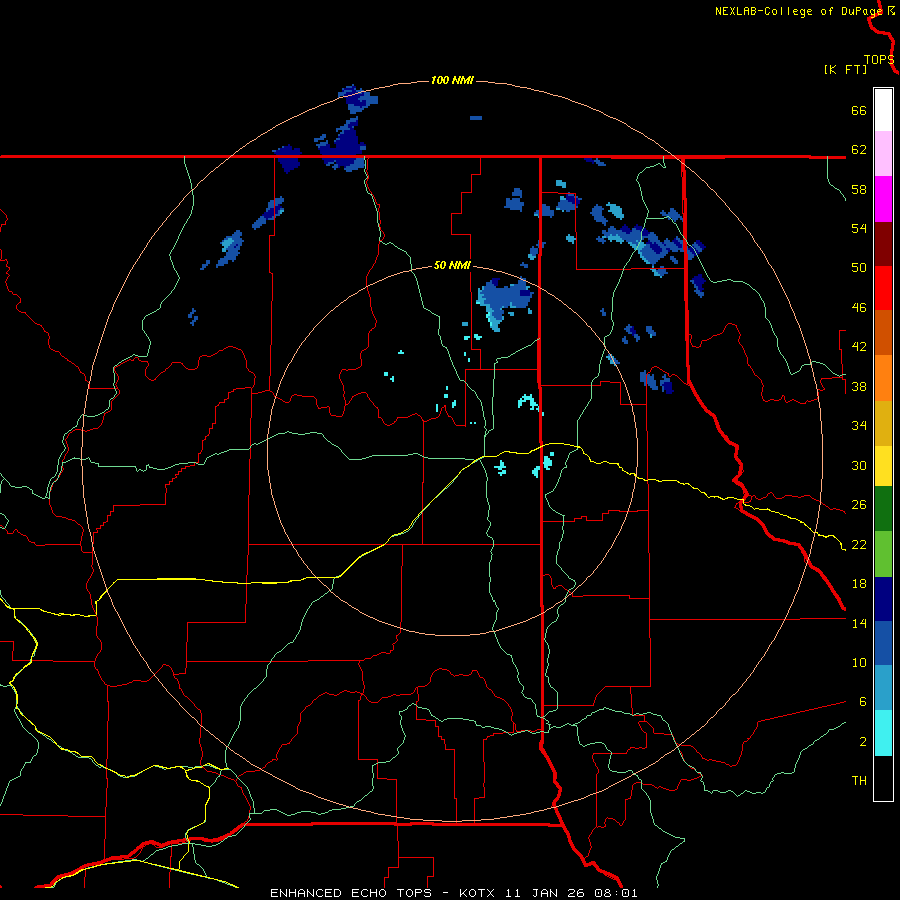Viewport: 900px width, 900px height.
Task: Click the legend value "18"
Action: pyautogui.click(x=859, y=584)
